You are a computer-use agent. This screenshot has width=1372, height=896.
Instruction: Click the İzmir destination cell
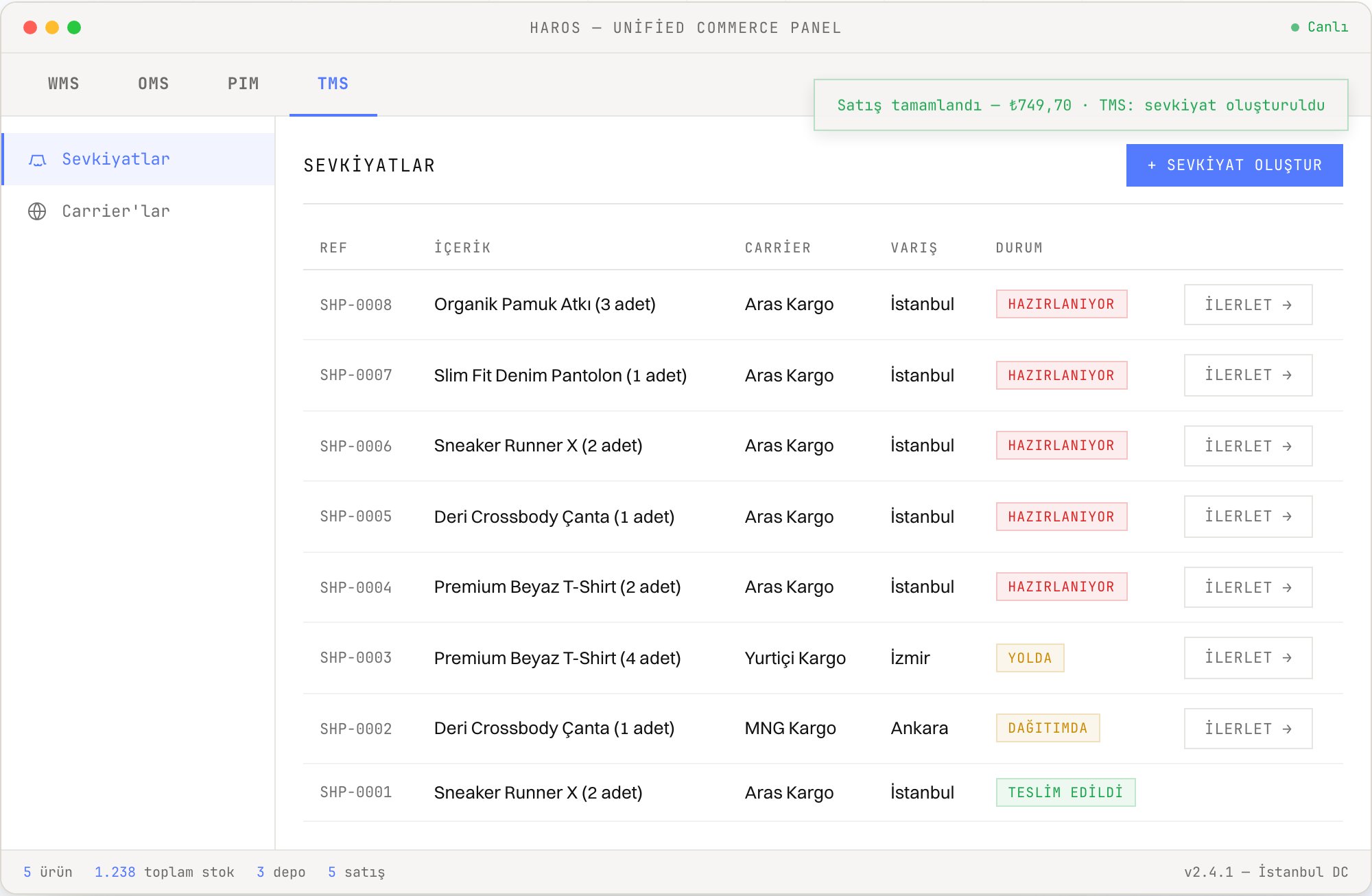click(910, 658)
